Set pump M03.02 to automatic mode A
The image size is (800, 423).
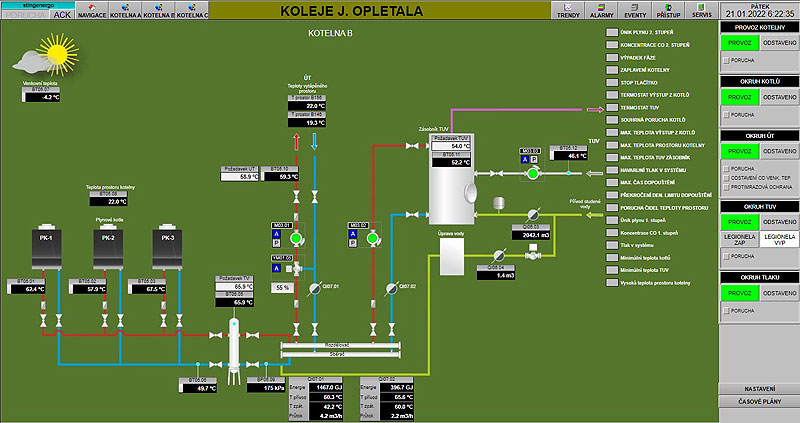point(353,234)
